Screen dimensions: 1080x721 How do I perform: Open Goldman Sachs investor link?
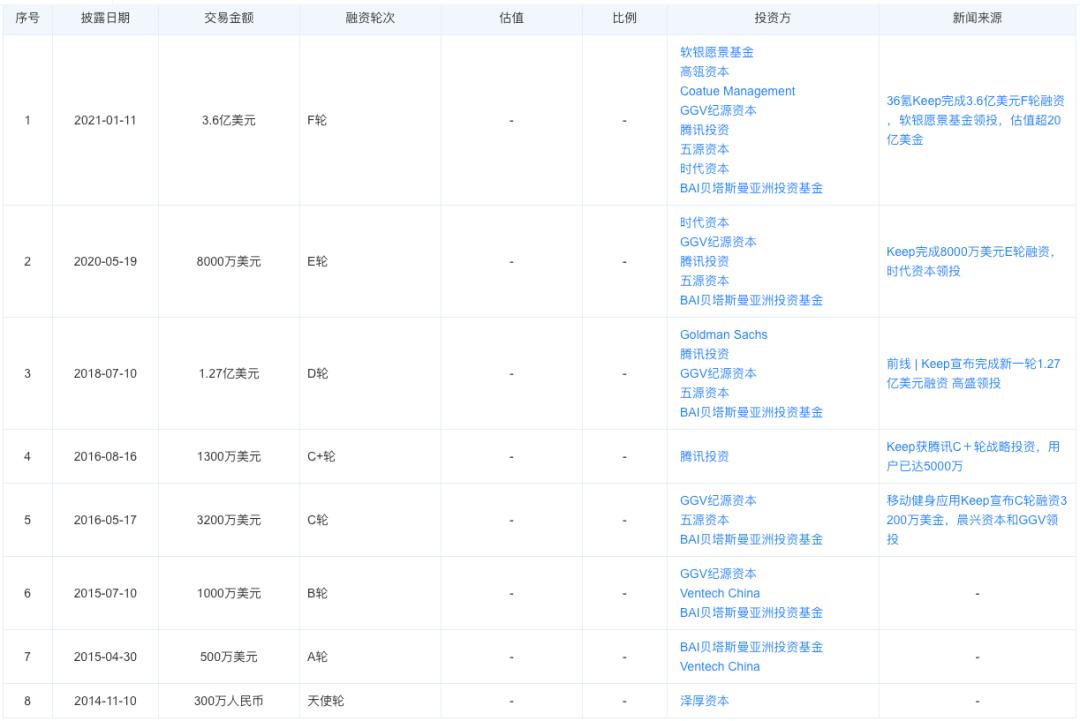tap(723, 335)
